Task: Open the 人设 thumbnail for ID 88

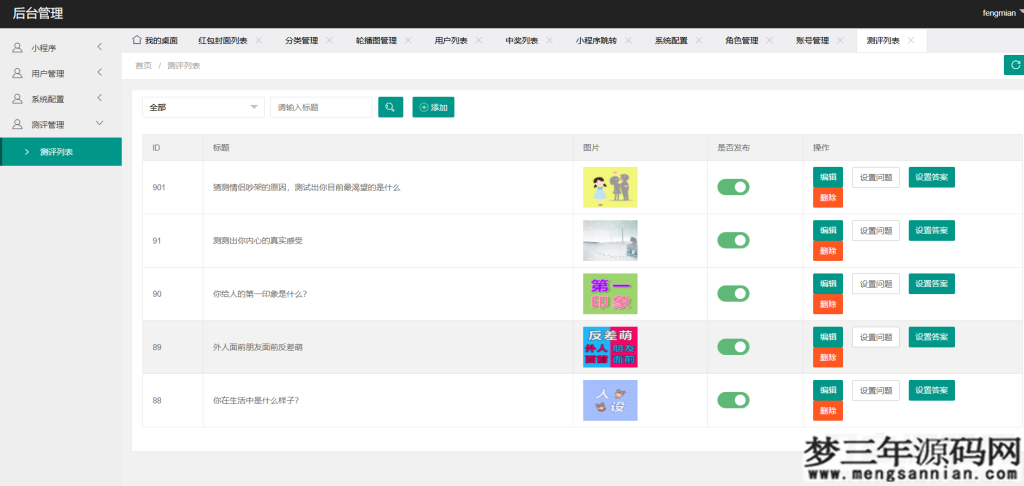Action: point(610,400)
